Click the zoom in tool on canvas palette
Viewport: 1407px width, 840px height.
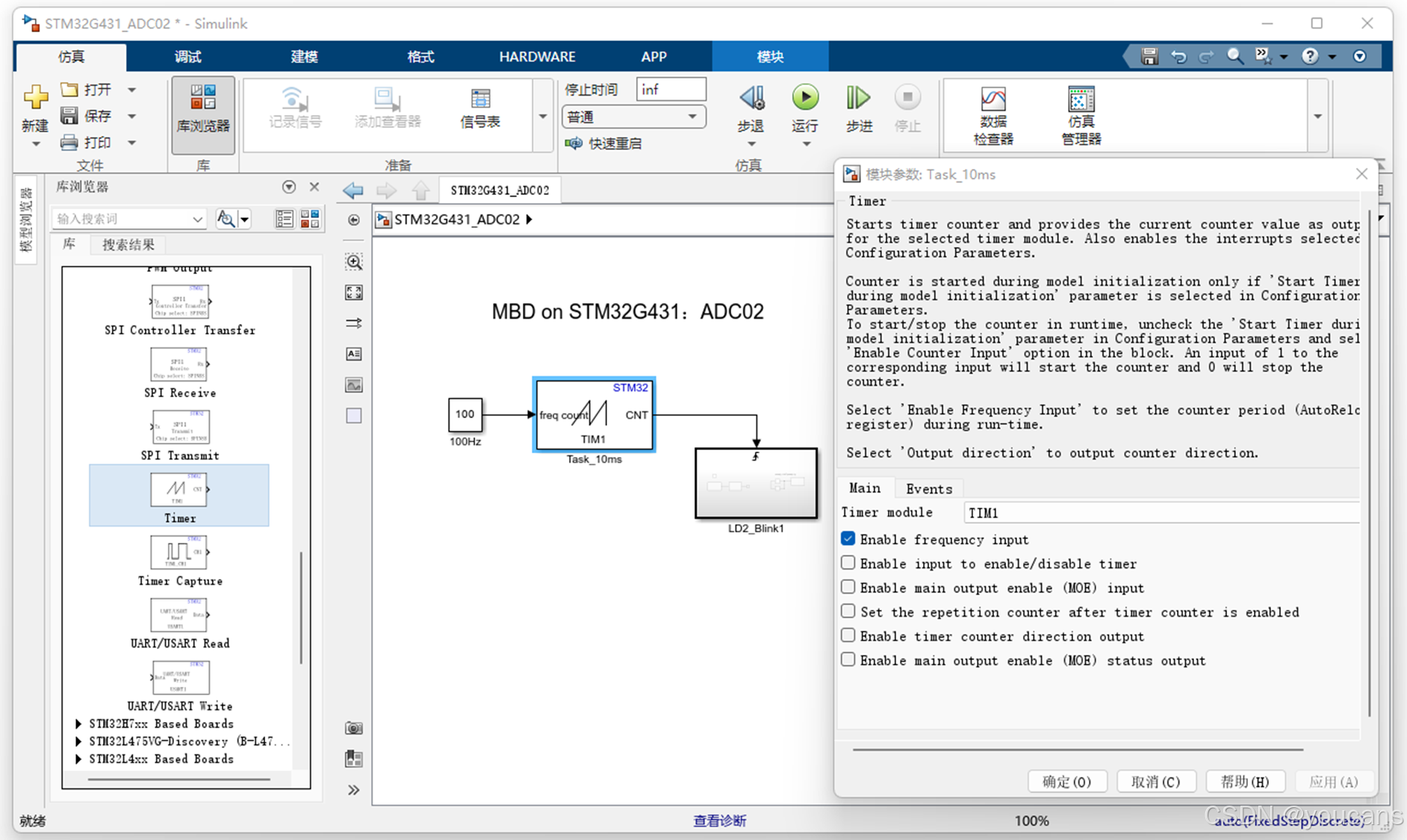[x=354, y=261]
